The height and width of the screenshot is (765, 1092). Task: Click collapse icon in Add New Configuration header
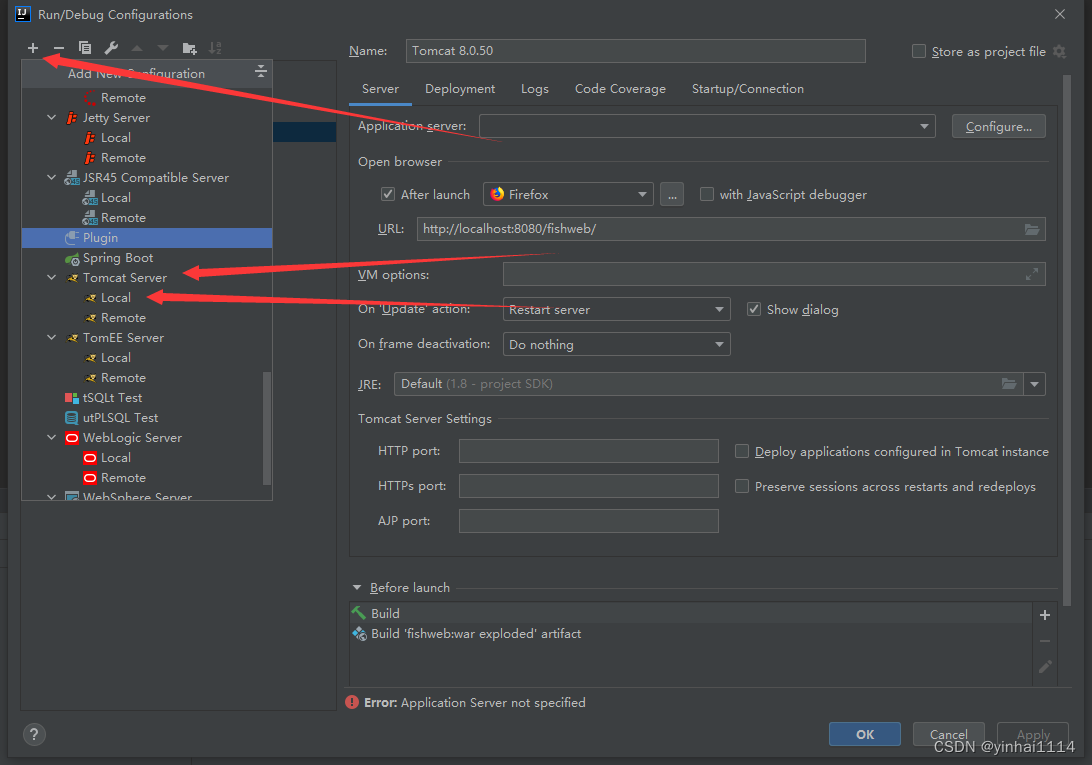point(260,71)
